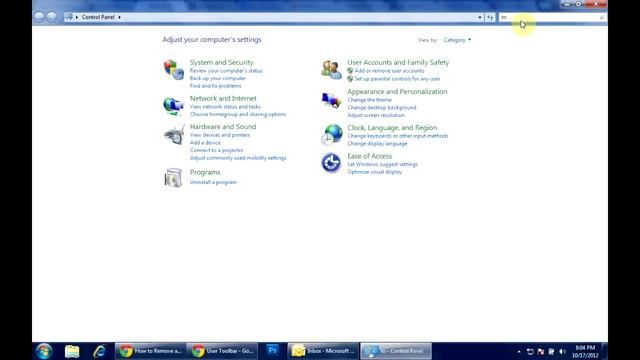
Task: Click Let Windows suggest settings
Action: point(382,164)
